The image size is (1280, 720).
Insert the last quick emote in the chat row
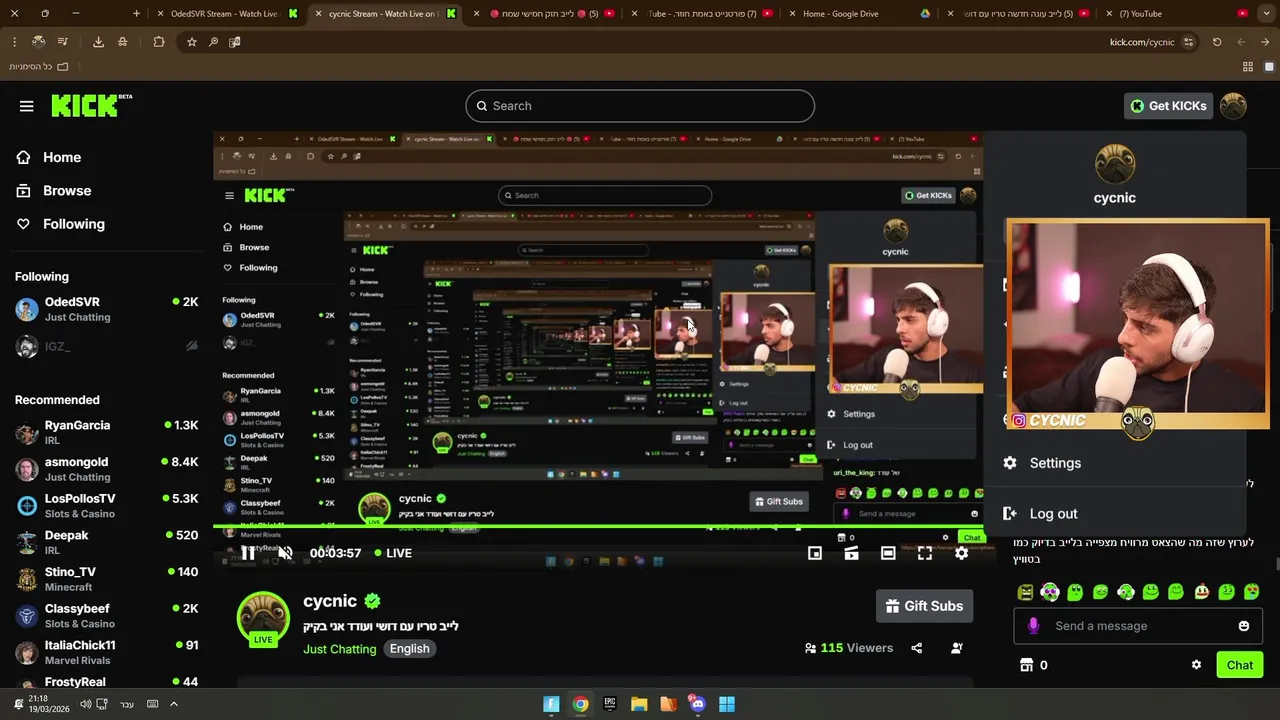(x=1251, y=592)
